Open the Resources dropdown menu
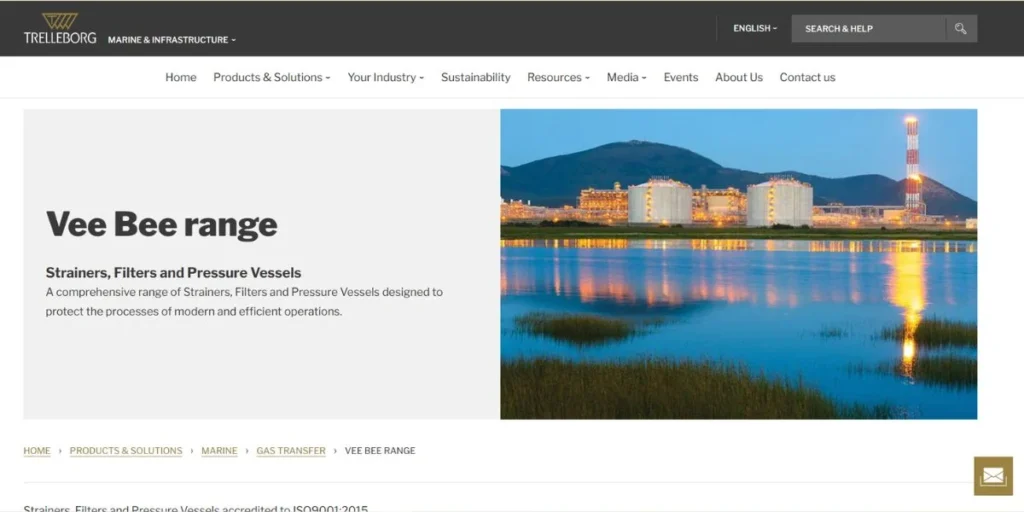The width and height of the screenshot is (1024, 512). pos(558,77)
